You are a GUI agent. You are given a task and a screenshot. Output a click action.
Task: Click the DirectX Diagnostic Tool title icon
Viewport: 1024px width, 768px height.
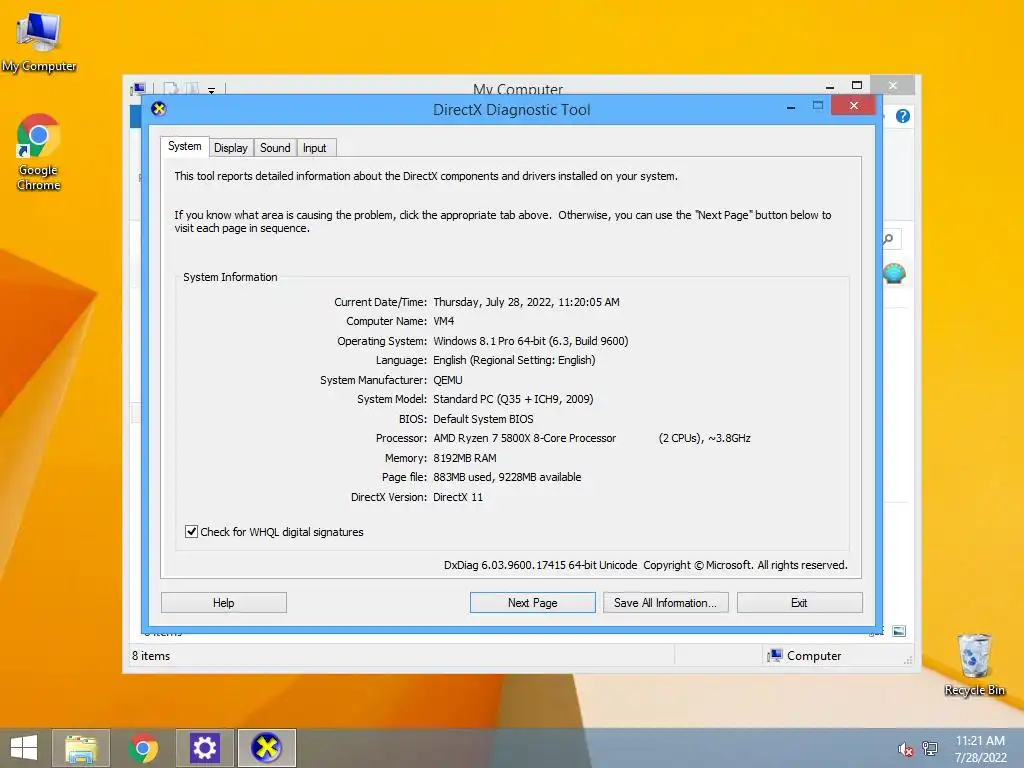[x=159, y=109]
